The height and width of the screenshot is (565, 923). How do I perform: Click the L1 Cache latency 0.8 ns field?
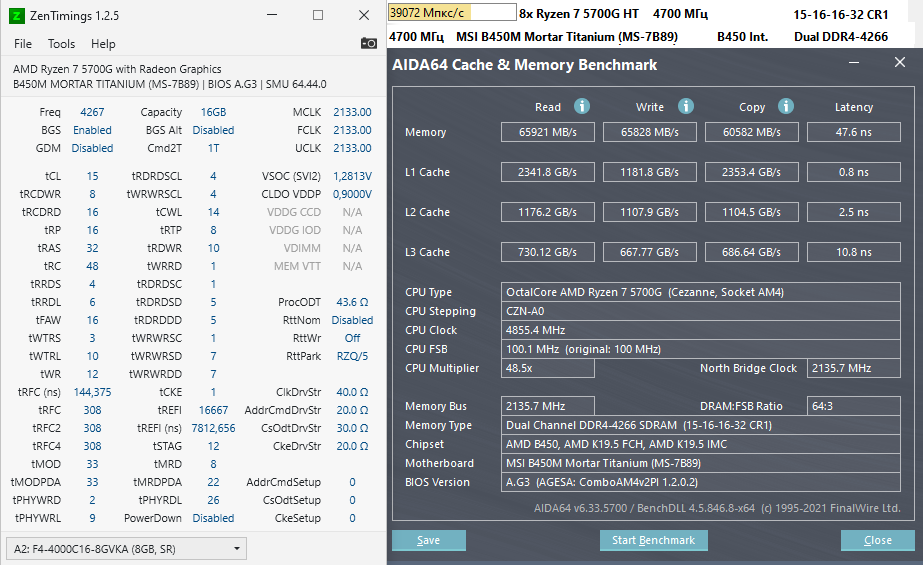[x=854, y=172]
